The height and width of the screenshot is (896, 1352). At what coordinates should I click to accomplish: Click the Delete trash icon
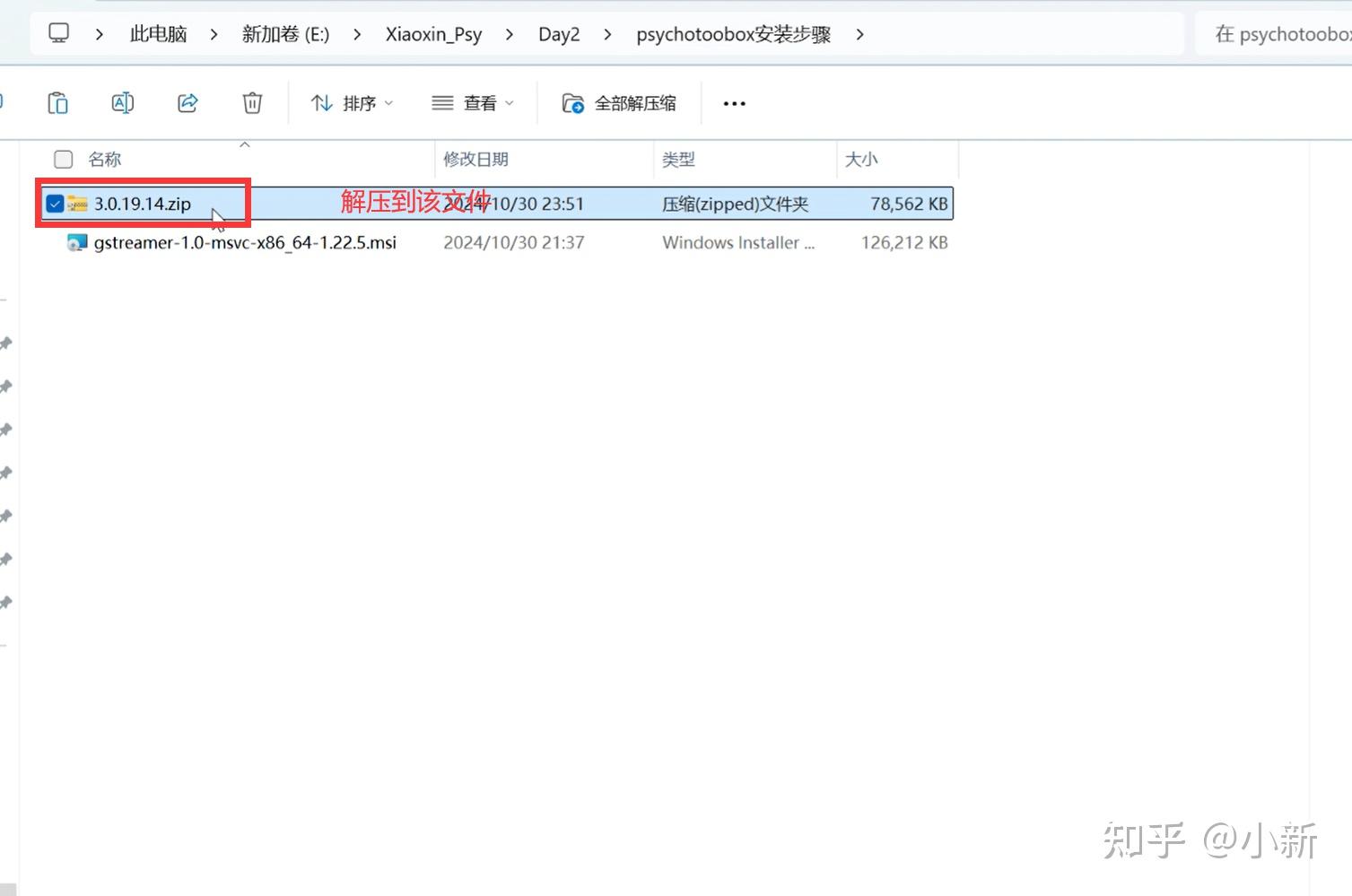click(x=251, y=102)
